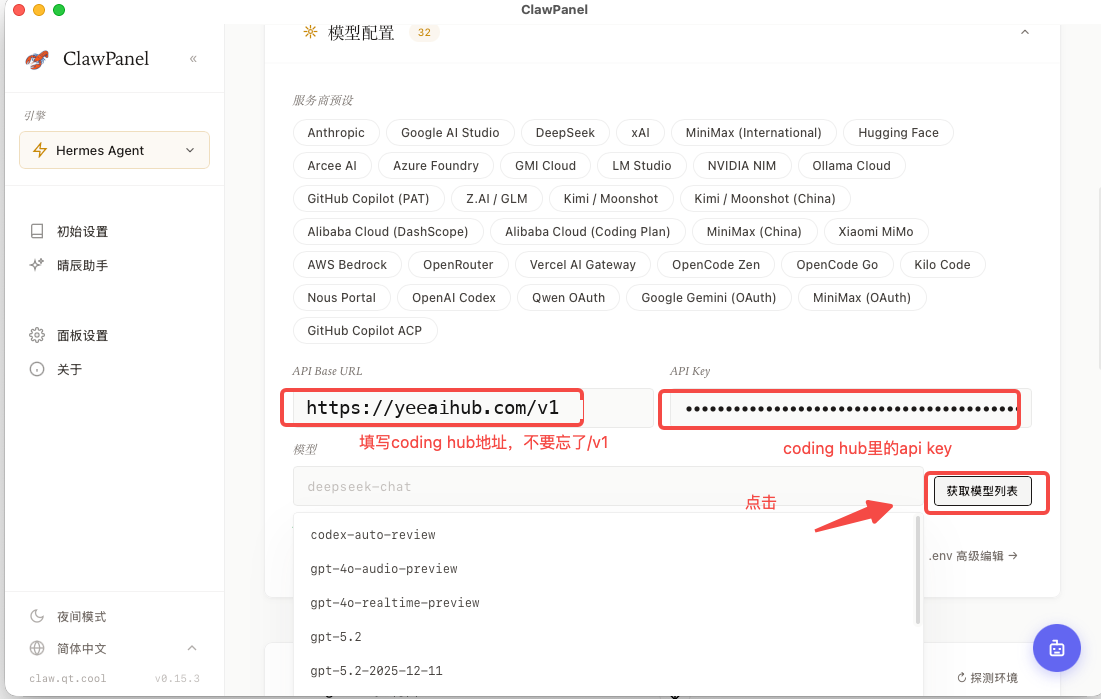Open the .env 高级编辑 link
The width and height of the screenshot is (1101, 699).
pyautogui.click(x=973, y=556)
